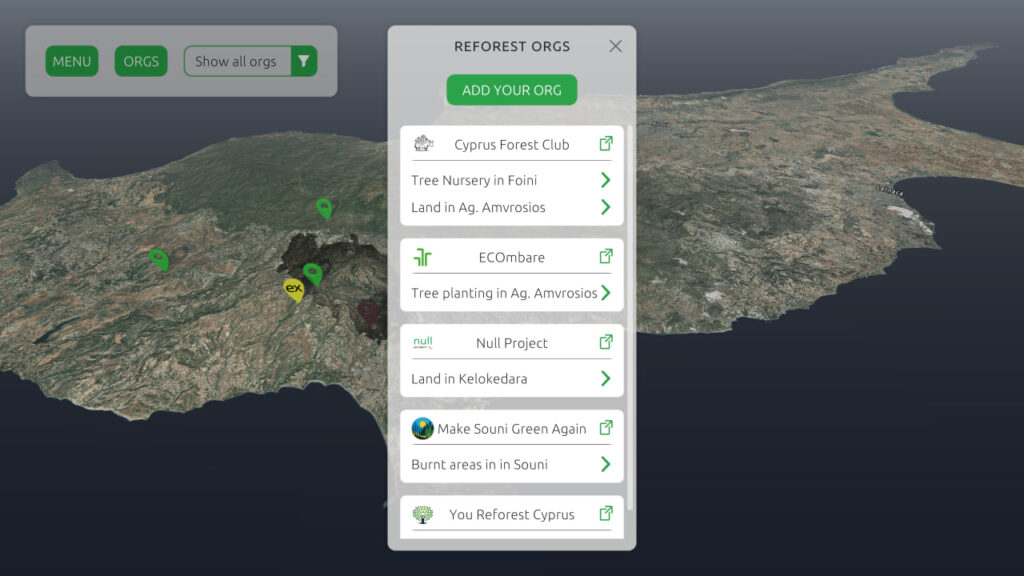Open ECOmbare external link icon
The image size is (1024, 576).
click(605, 257)
